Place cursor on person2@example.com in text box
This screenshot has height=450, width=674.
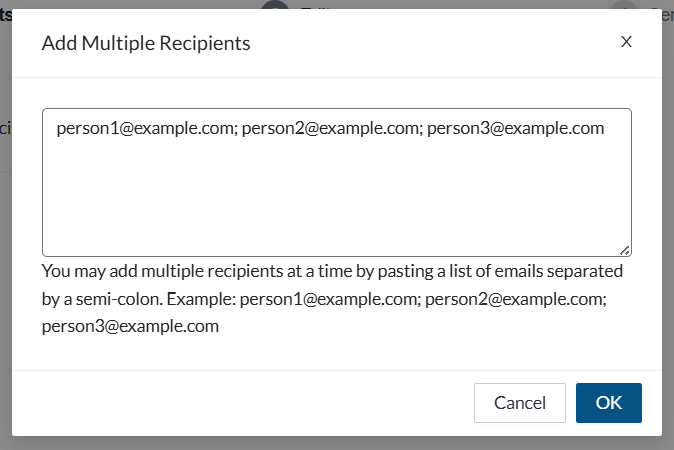tap(329, 129)
